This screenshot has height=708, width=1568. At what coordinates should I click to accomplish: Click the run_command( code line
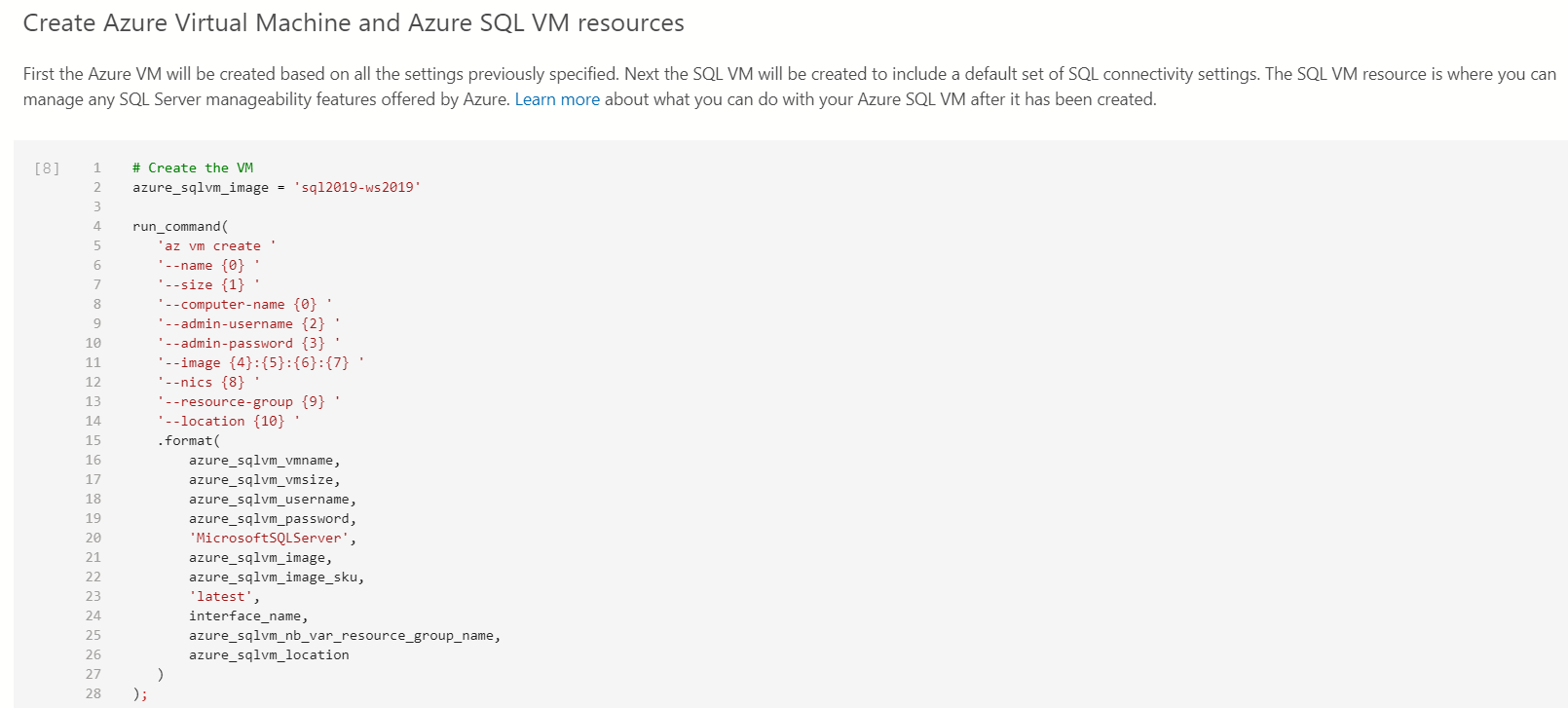click(x=180, y=227)
